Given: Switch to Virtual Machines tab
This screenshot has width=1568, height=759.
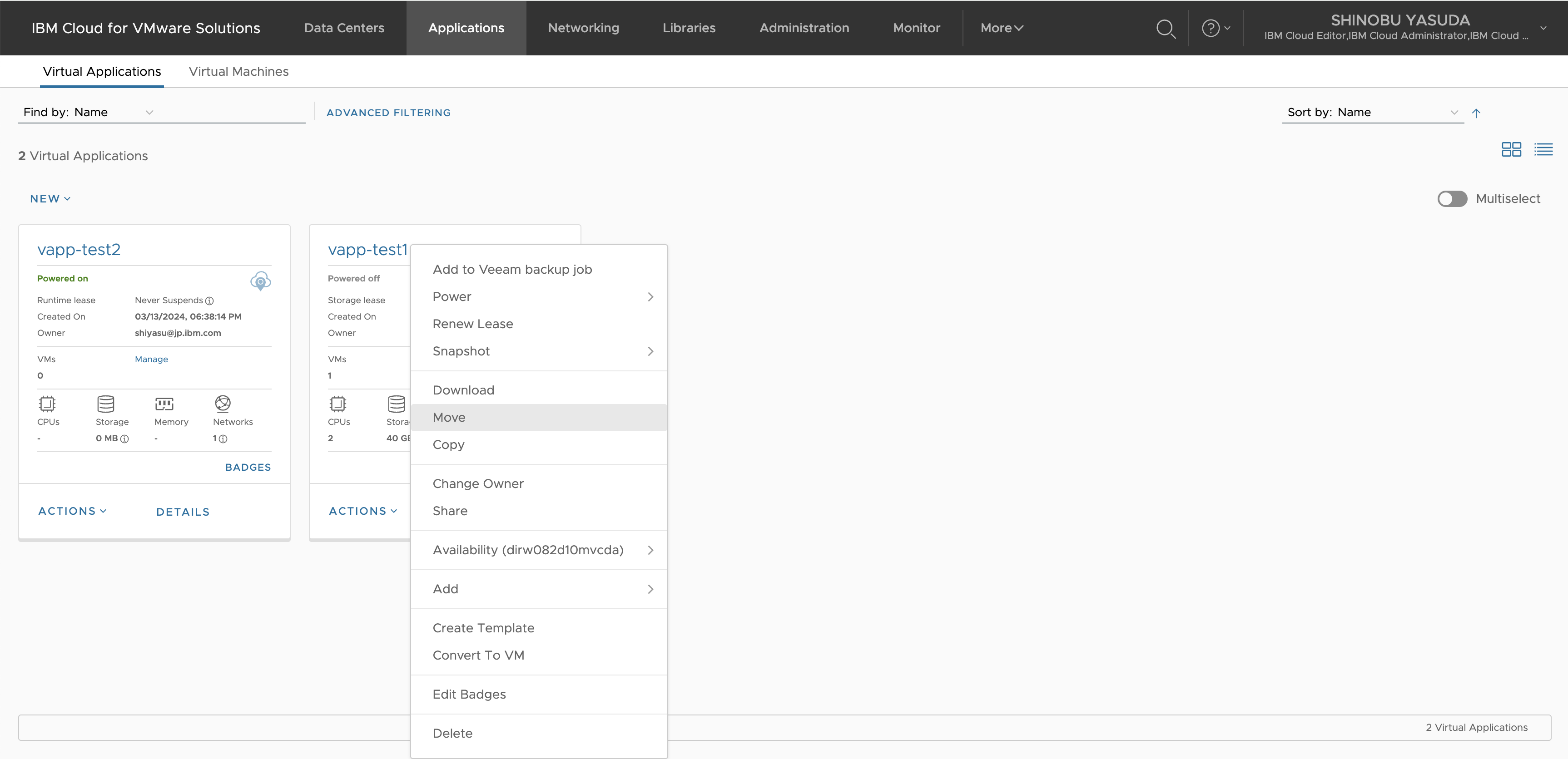Looking at the screenshot, I should (238, 72).
